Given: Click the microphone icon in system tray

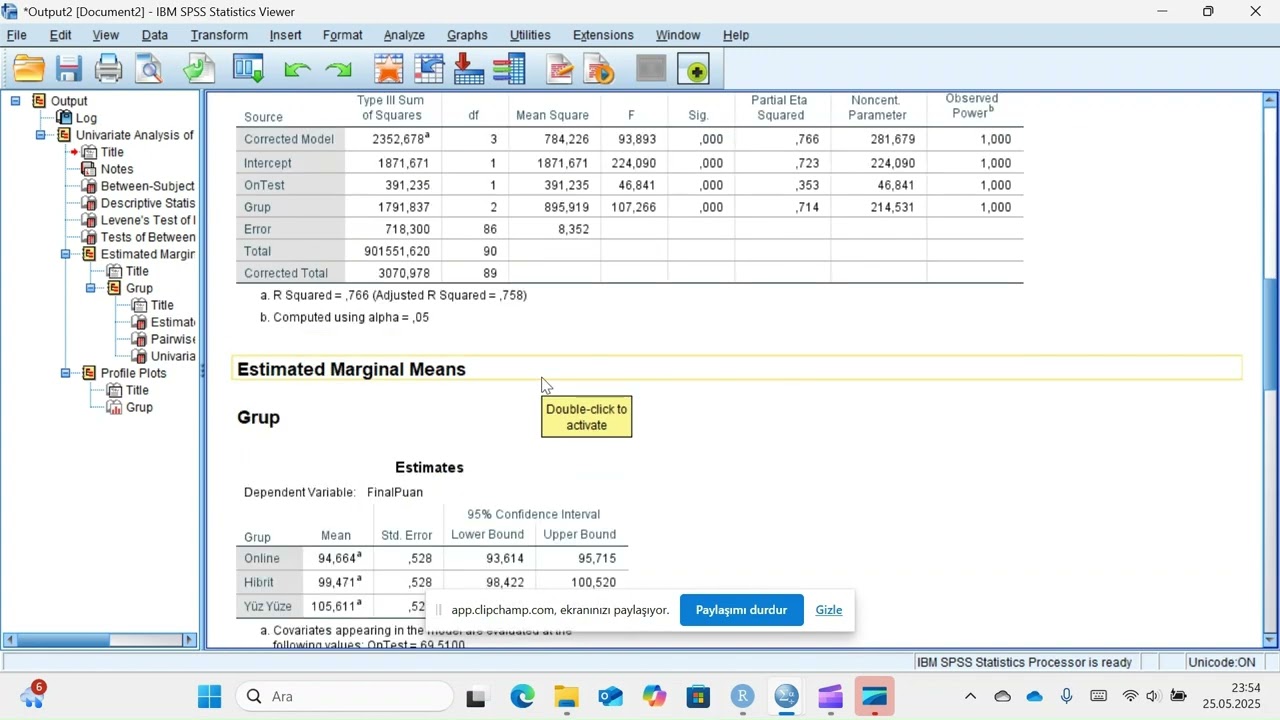Looking at the screenshot, I should click(x=1067, y=697).
